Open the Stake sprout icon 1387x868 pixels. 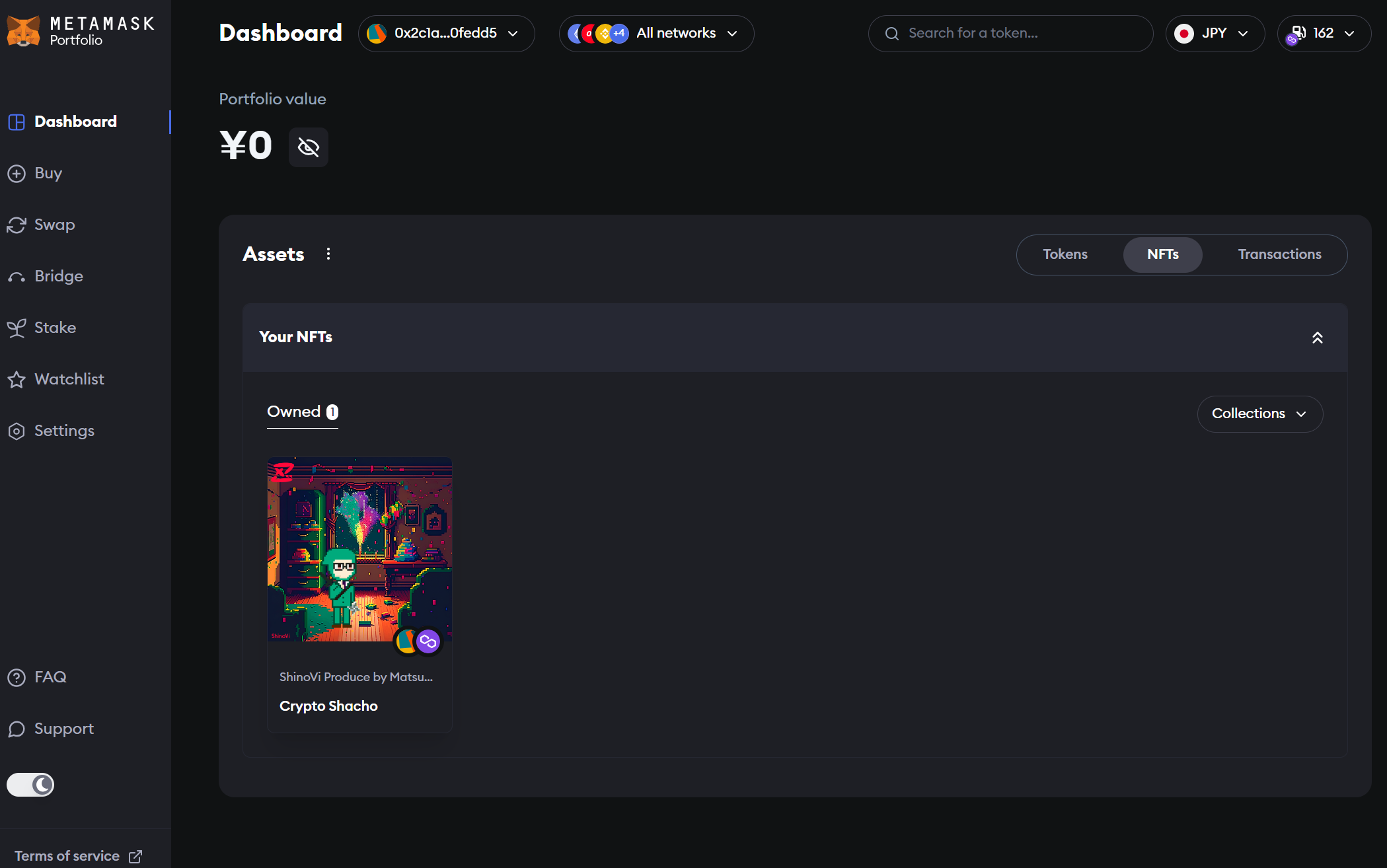pos(17,328)
